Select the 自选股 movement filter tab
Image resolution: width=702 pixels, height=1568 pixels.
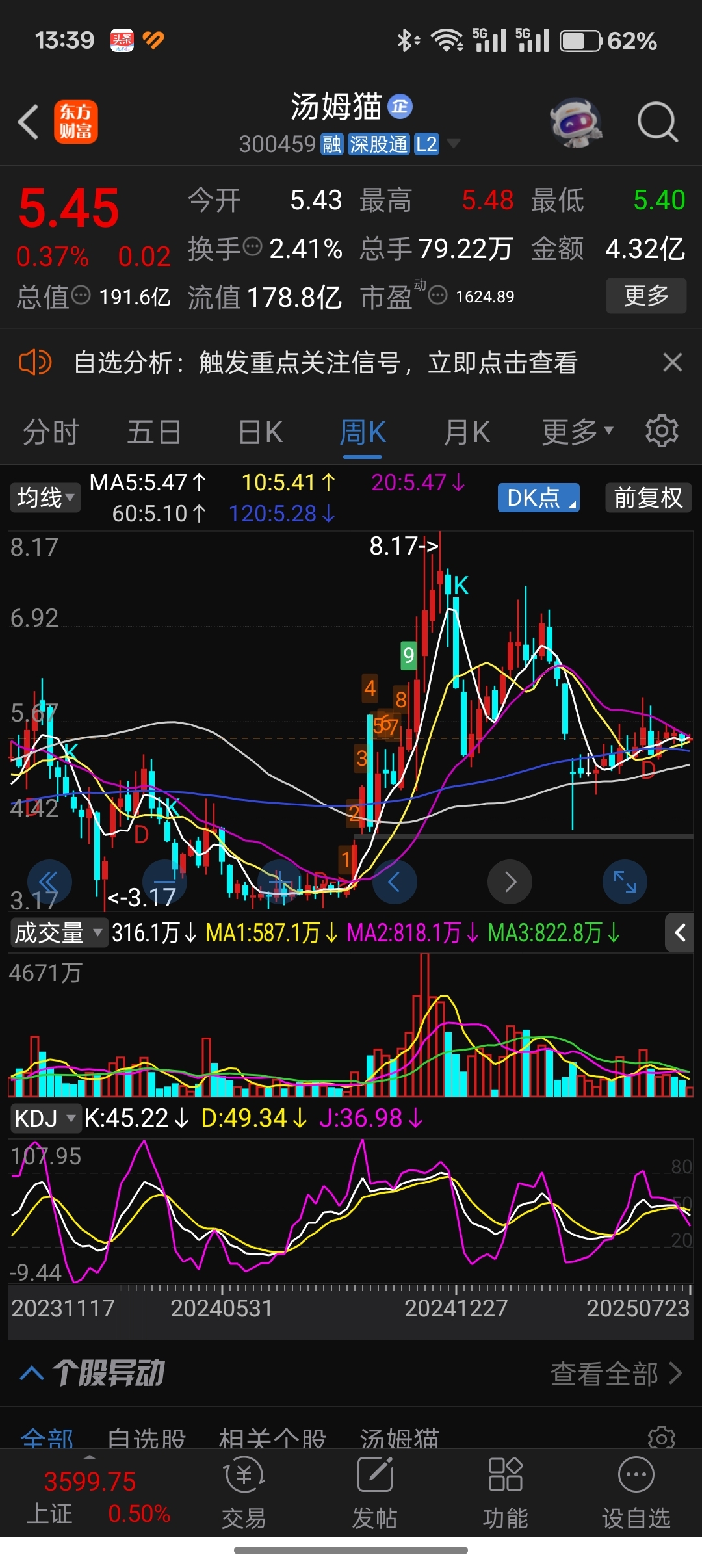click(x=147, y=1439)
